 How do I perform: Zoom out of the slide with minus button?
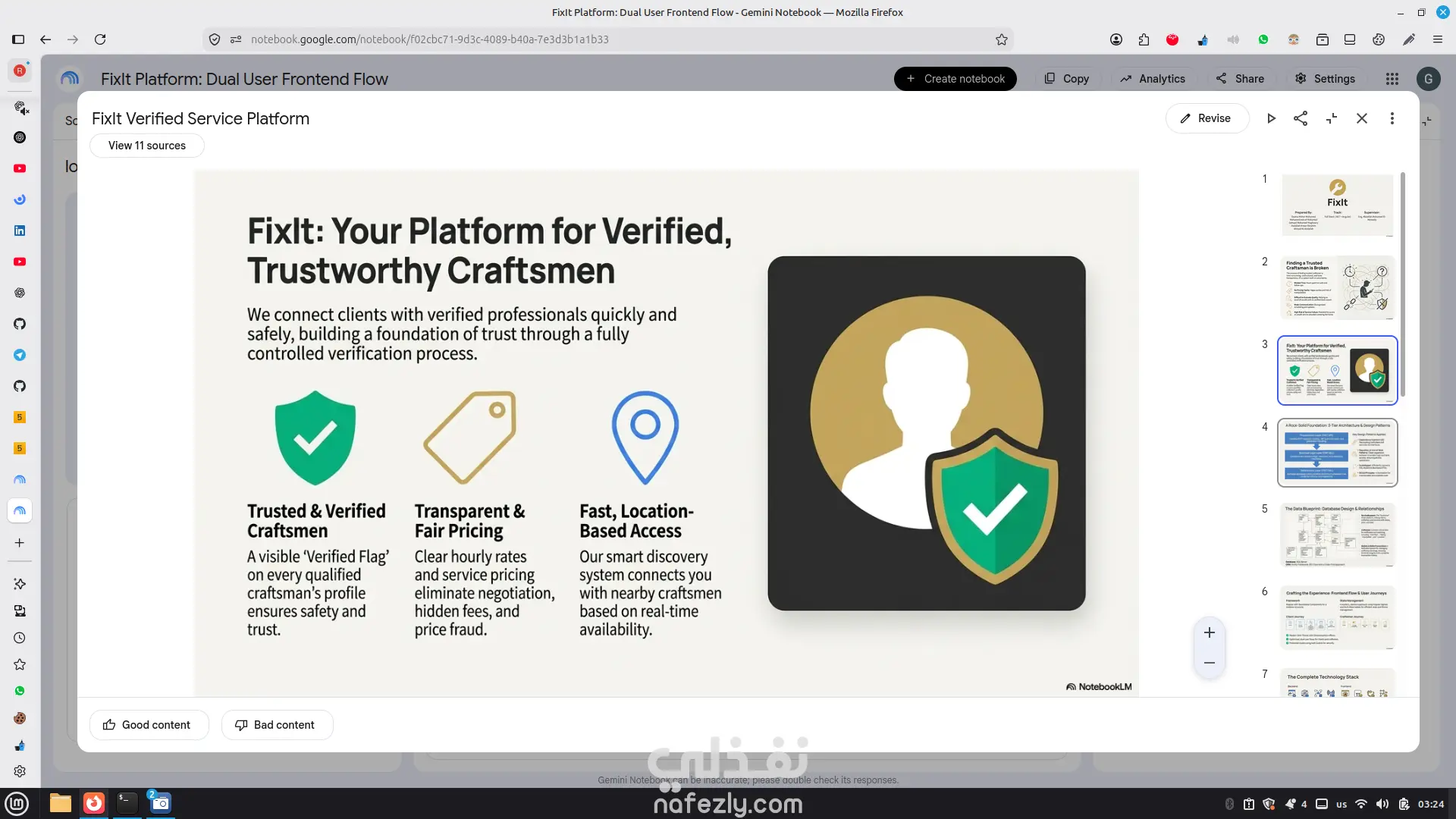click(x=1210, y=663)
